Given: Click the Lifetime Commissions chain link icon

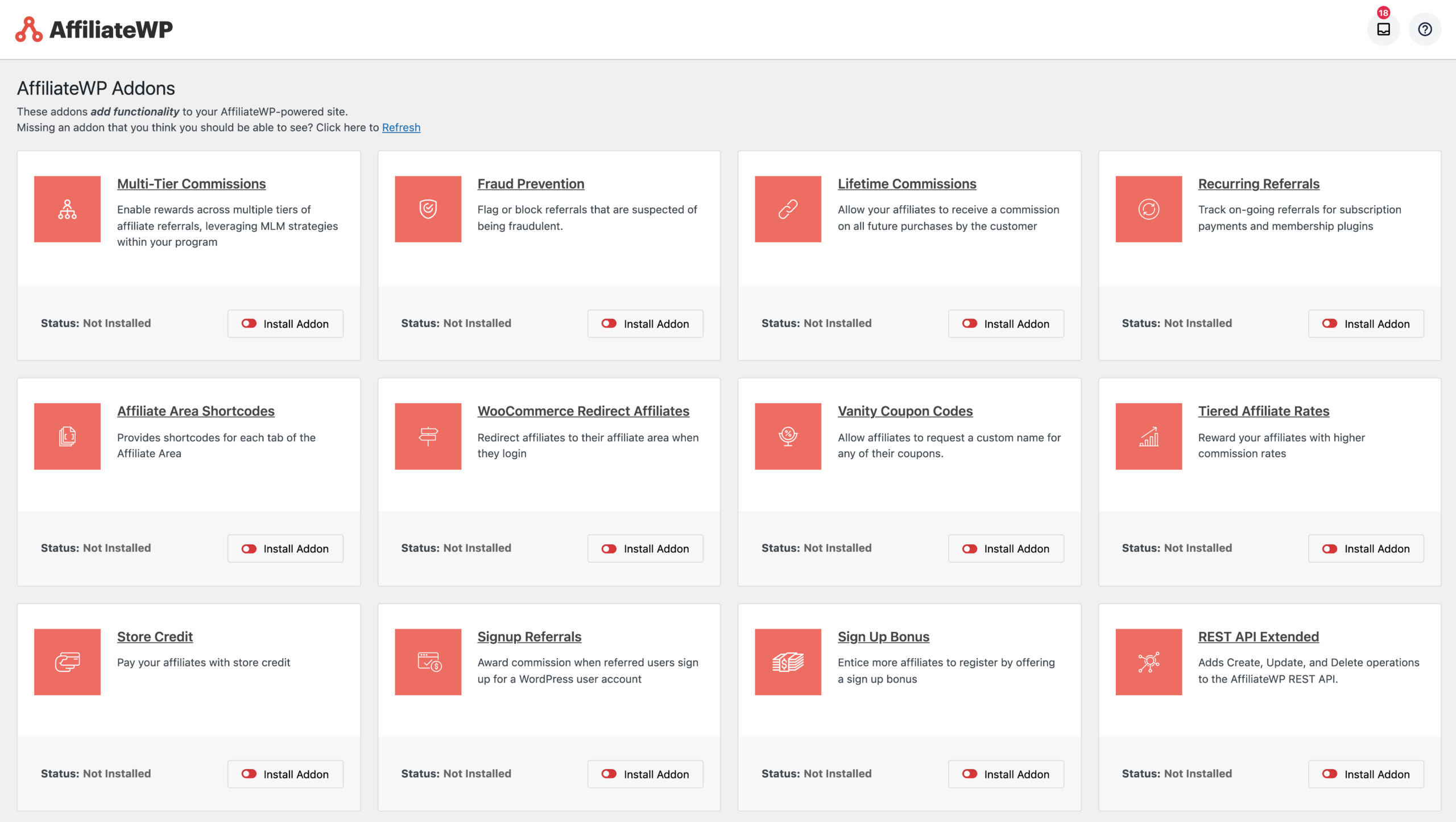Looking at the screenshot, I should 788,209.
